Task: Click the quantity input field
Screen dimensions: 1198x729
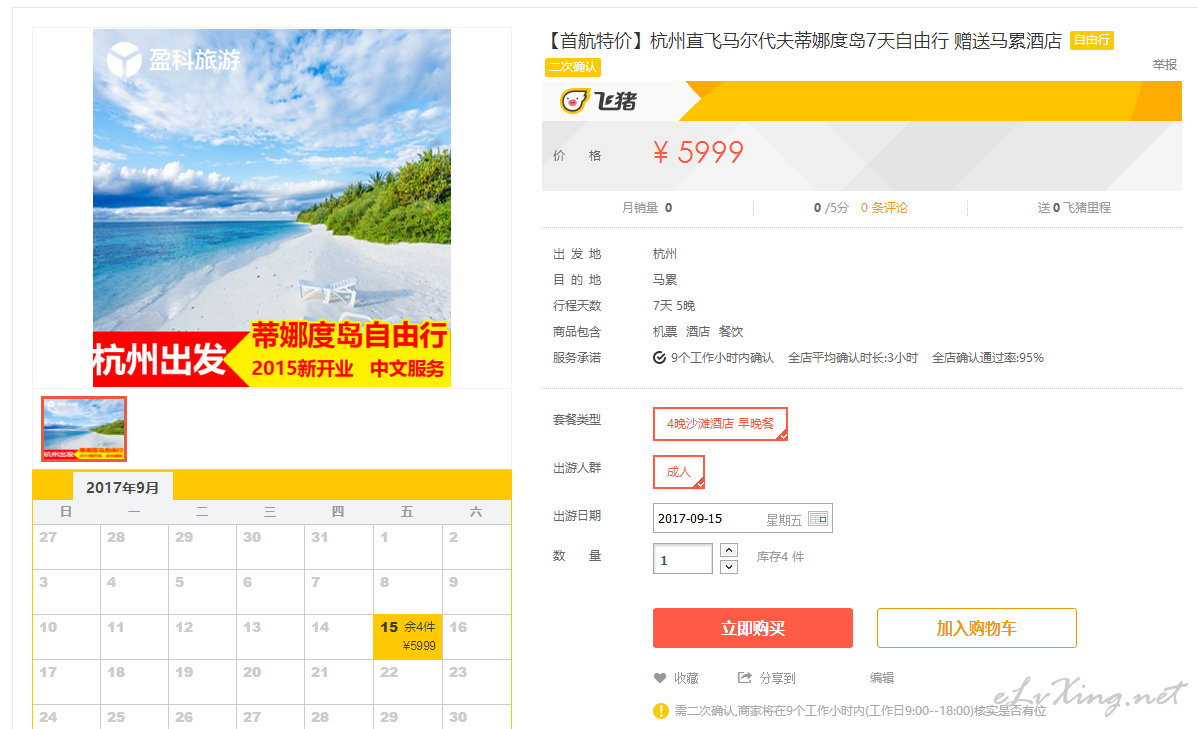Action: click(x=683, y=559)
